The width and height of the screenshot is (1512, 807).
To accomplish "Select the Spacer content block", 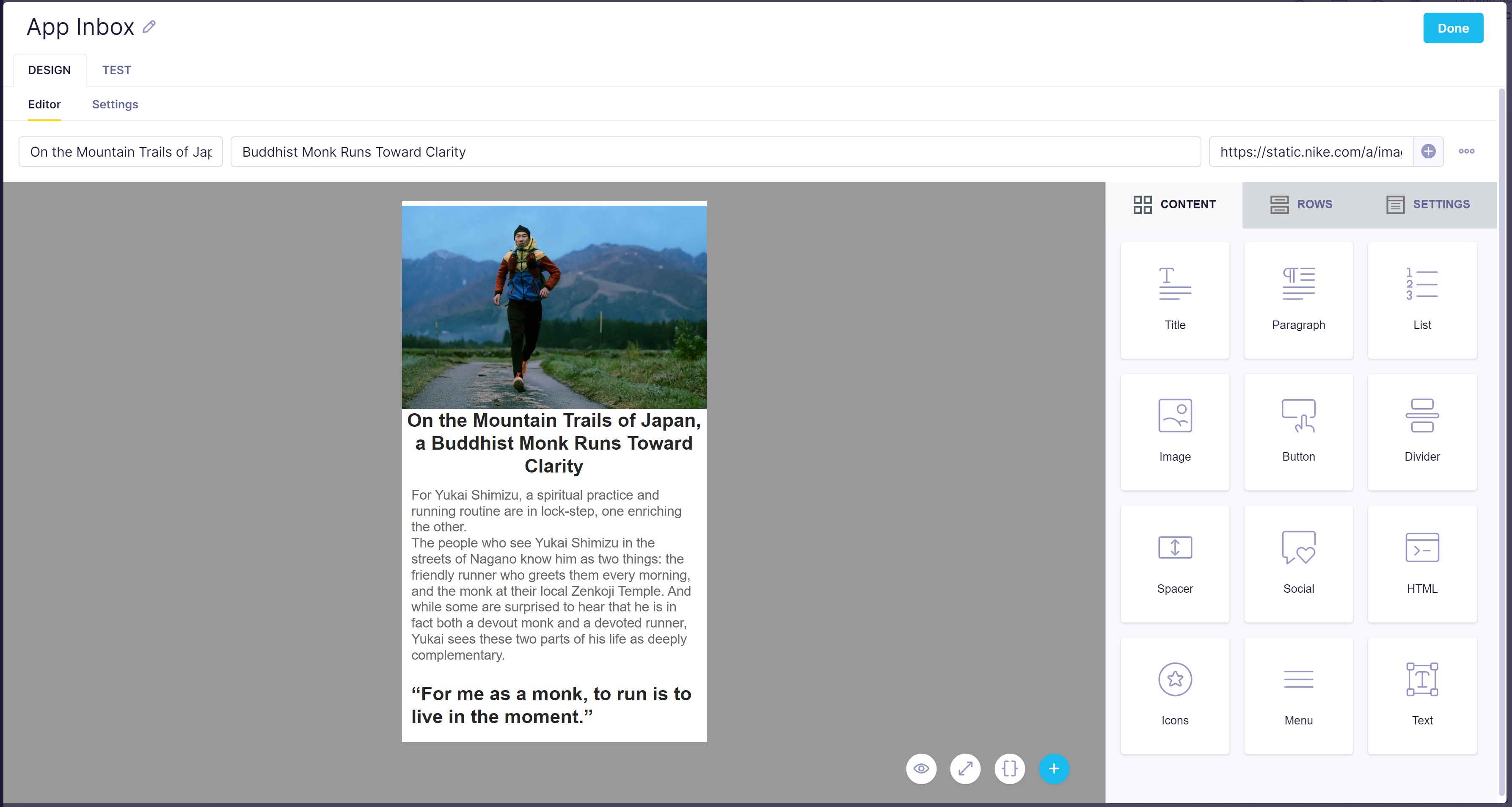I will click(1174, 564).
